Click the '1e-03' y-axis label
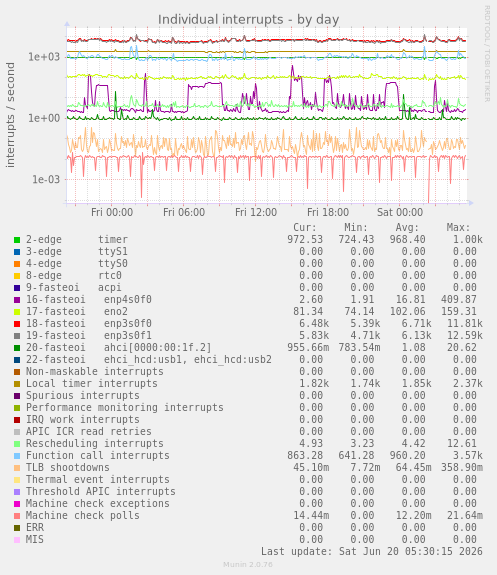The height and width of the screenshot is (575, 497). [x=46, y=179]
